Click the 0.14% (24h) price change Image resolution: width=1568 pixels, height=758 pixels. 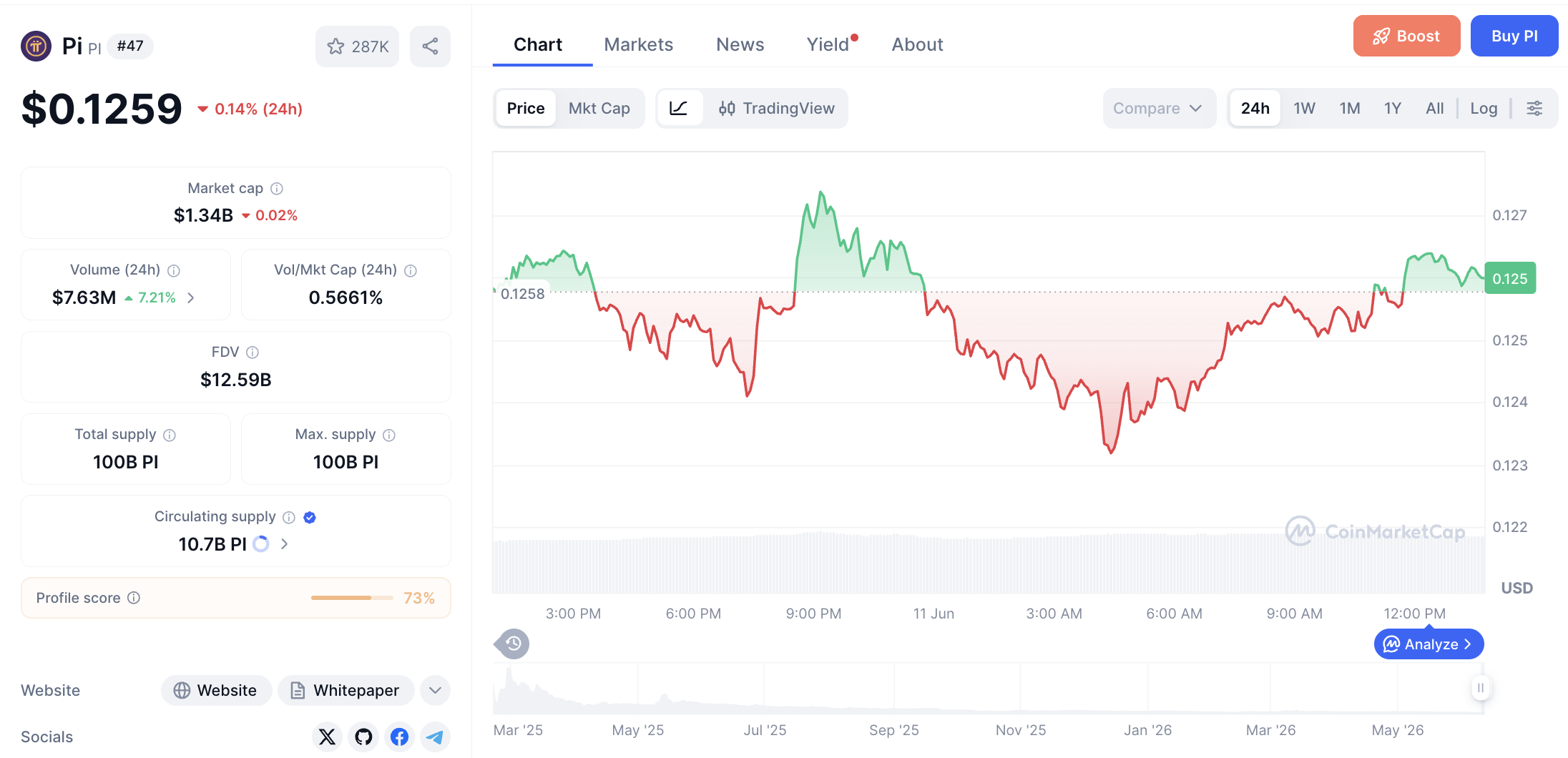250,109
